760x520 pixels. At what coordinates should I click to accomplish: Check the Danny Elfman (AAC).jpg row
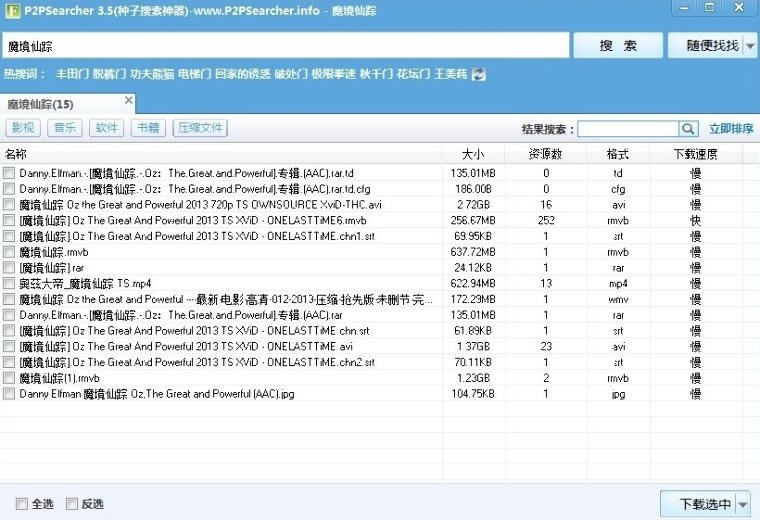9,394
